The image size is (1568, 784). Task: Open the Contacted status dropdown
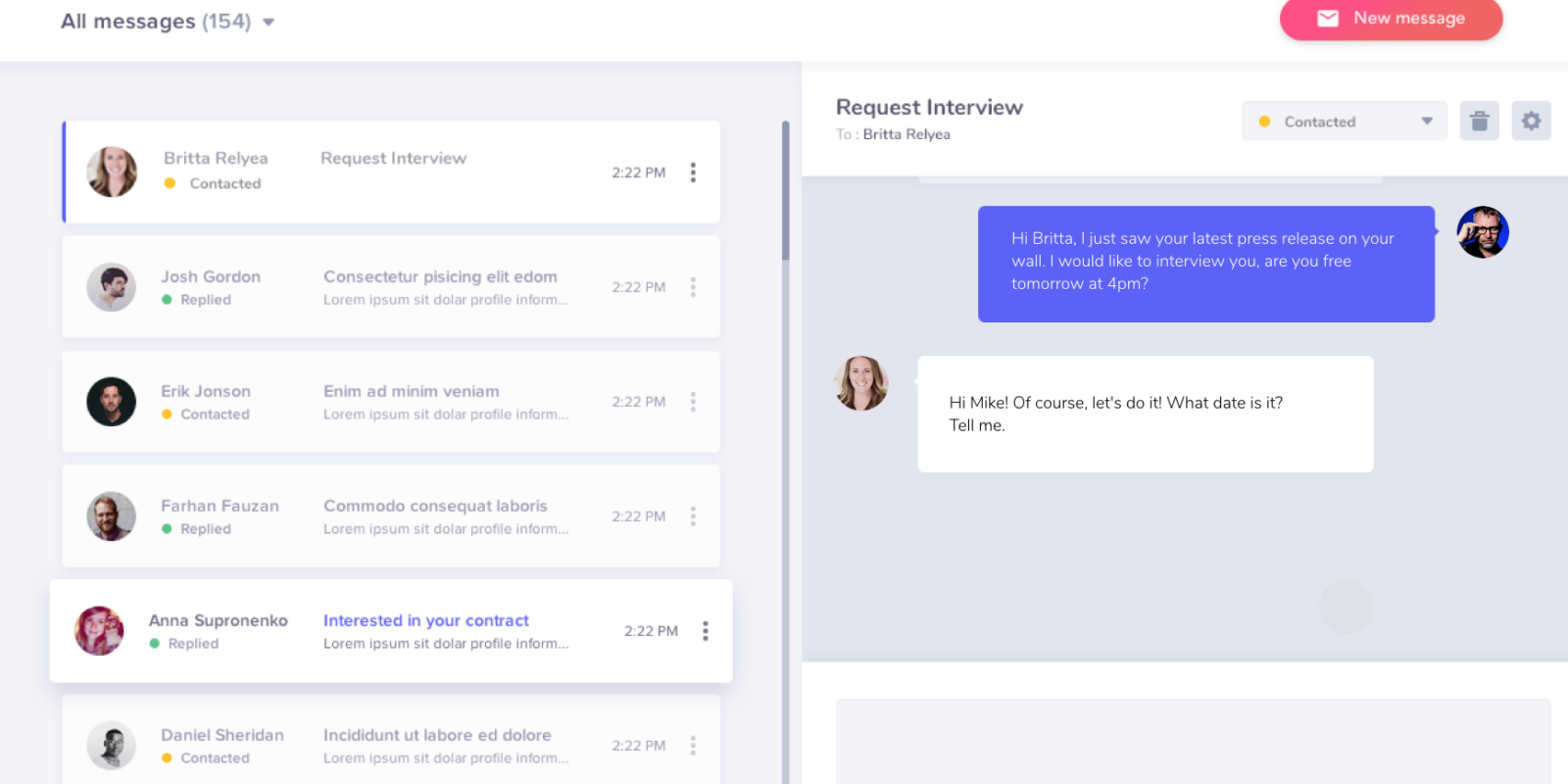click(x=1344, y=122)
